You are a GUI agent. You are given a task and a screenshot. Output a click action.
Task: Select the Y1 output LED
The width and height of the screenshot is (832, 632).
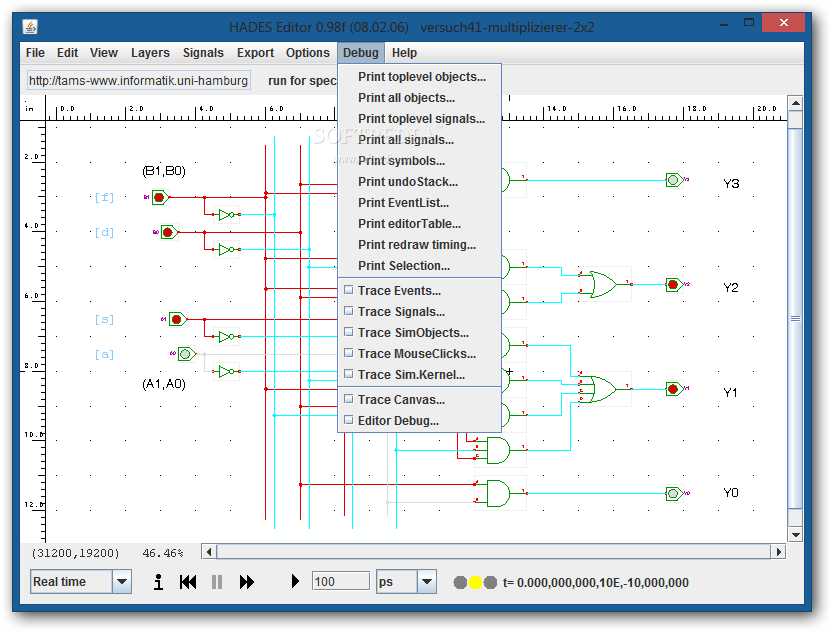tap(674, 389)
